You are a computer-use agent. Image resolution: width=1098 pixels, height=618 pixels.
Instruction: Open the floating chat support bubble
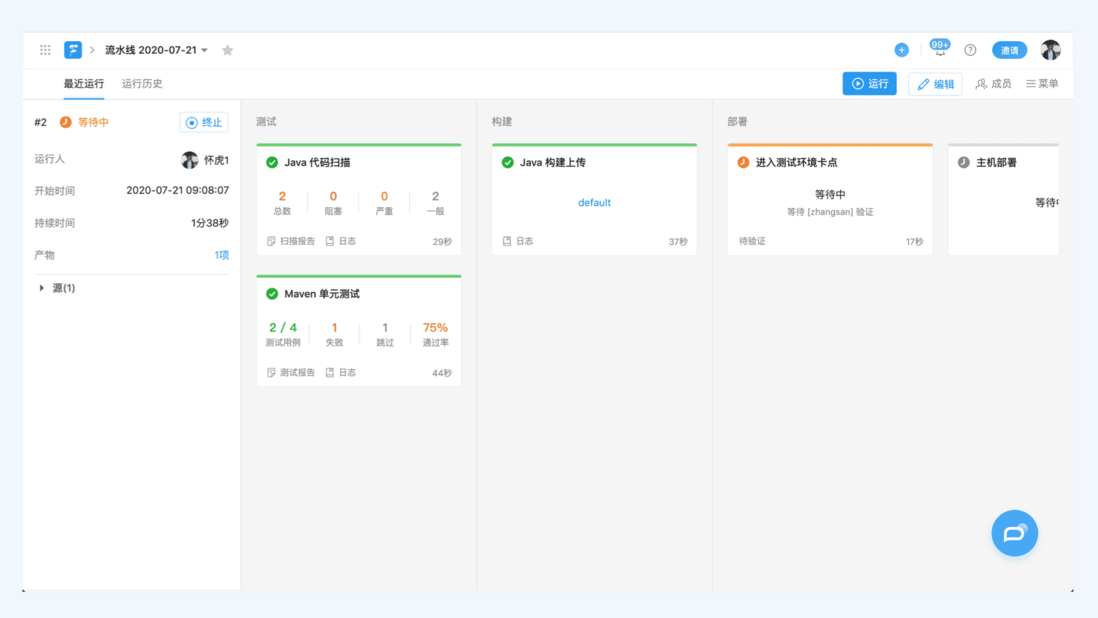[x=1014, y=533]
